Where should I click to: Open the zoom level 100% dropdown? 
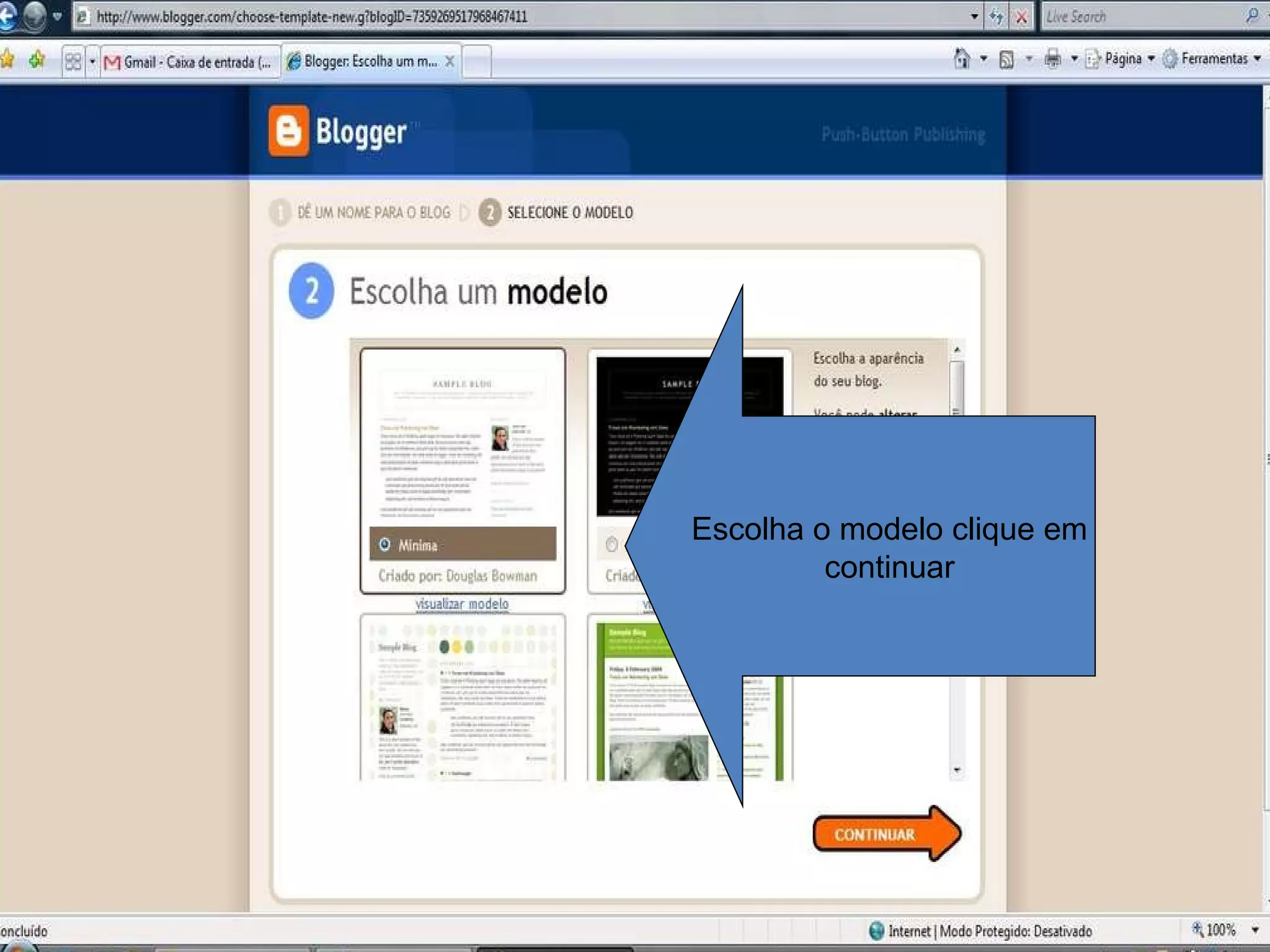click(x=1255, y=930)
